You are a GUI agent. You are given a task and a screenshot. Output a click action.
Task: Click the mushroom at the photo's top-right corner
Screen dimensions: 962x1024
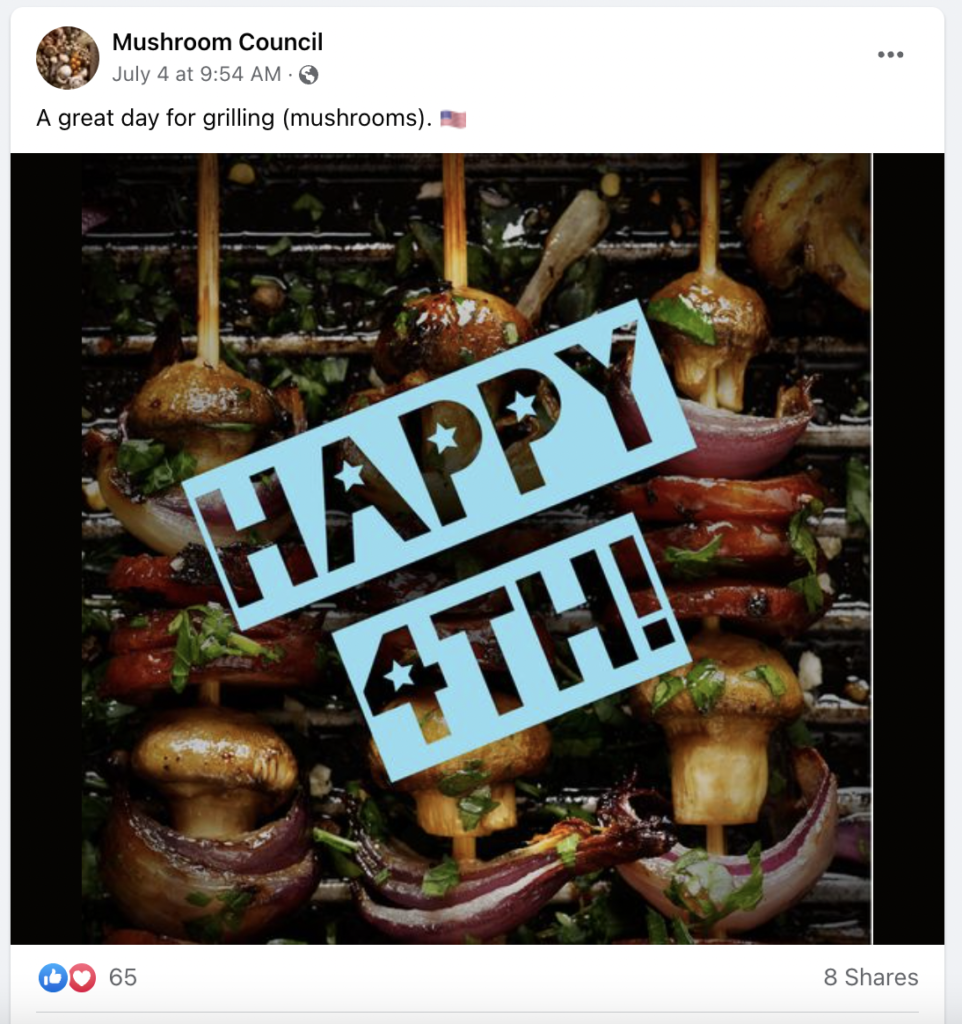[808, 220]
